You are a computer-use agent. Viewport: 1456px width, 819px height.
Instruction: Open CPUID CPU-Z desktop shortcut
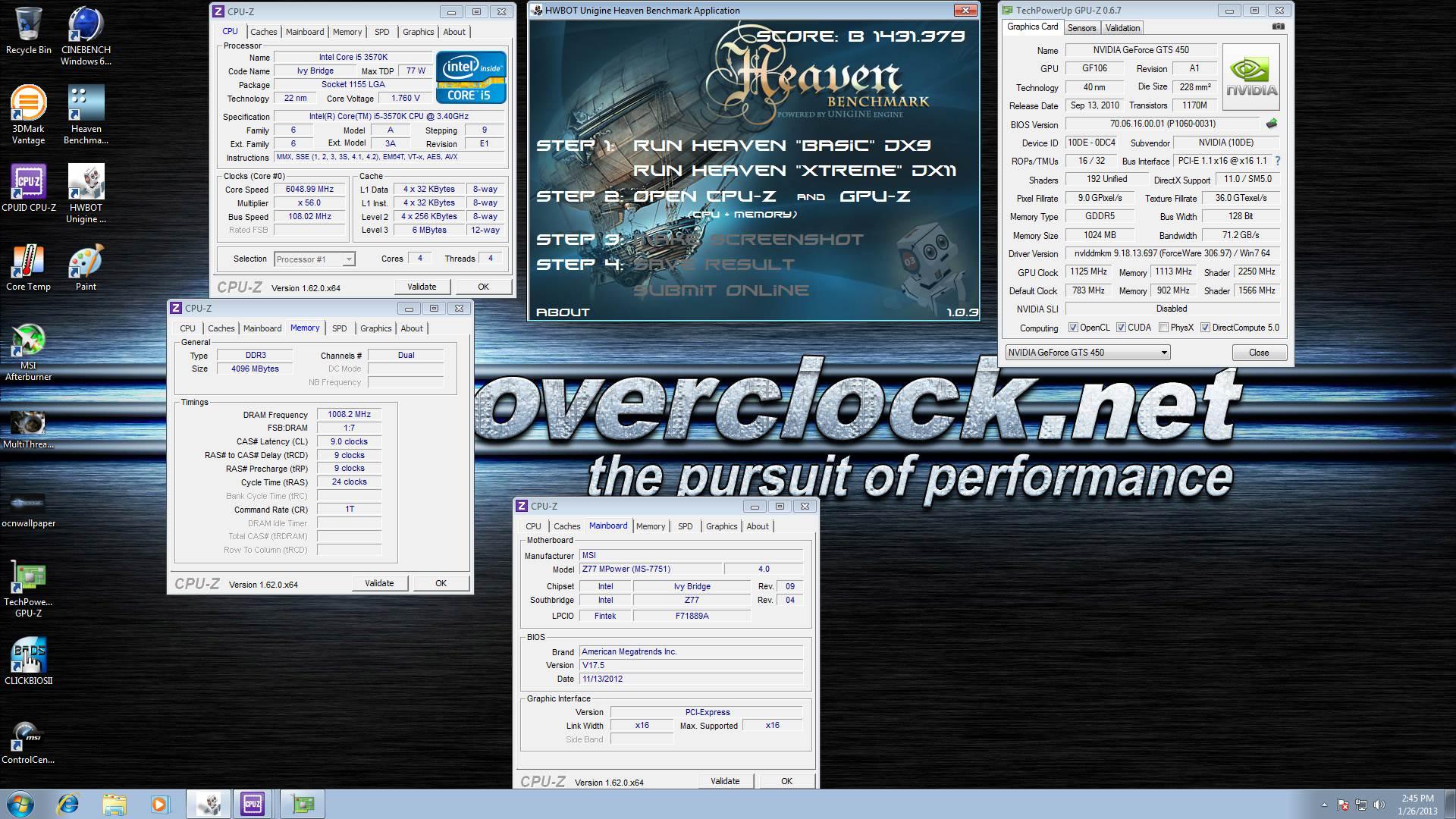[x=29, y=187]
